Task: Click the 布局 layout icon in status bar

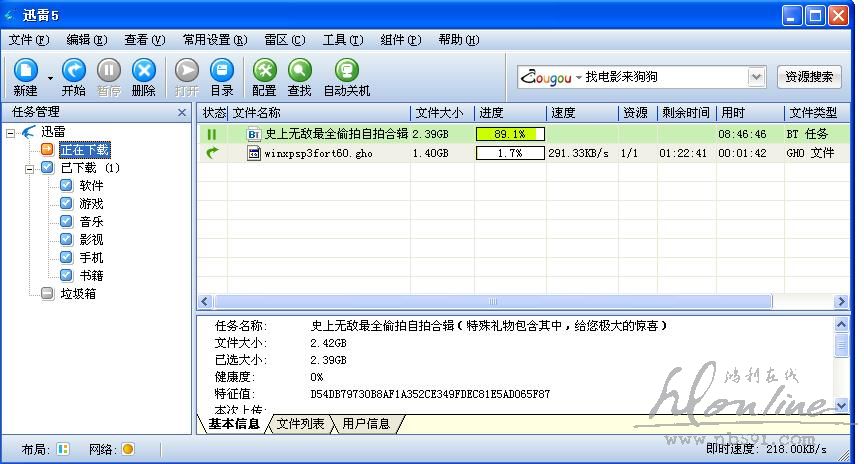Action: 63,449
